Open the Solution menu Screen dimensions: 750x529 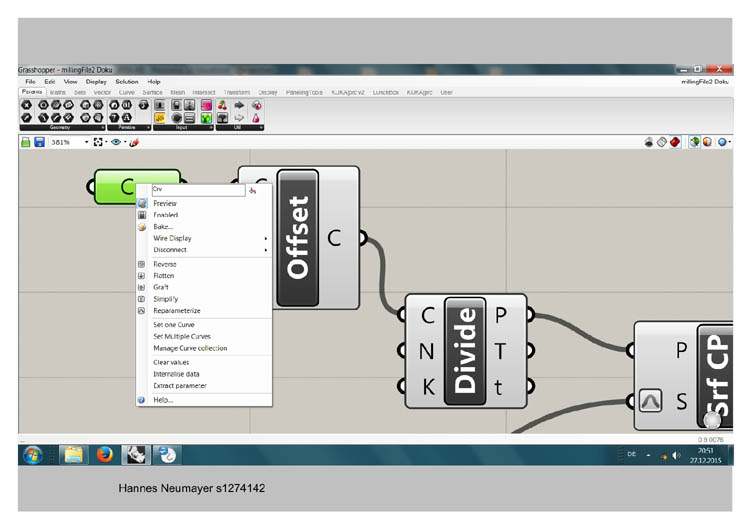coord(127,82)
